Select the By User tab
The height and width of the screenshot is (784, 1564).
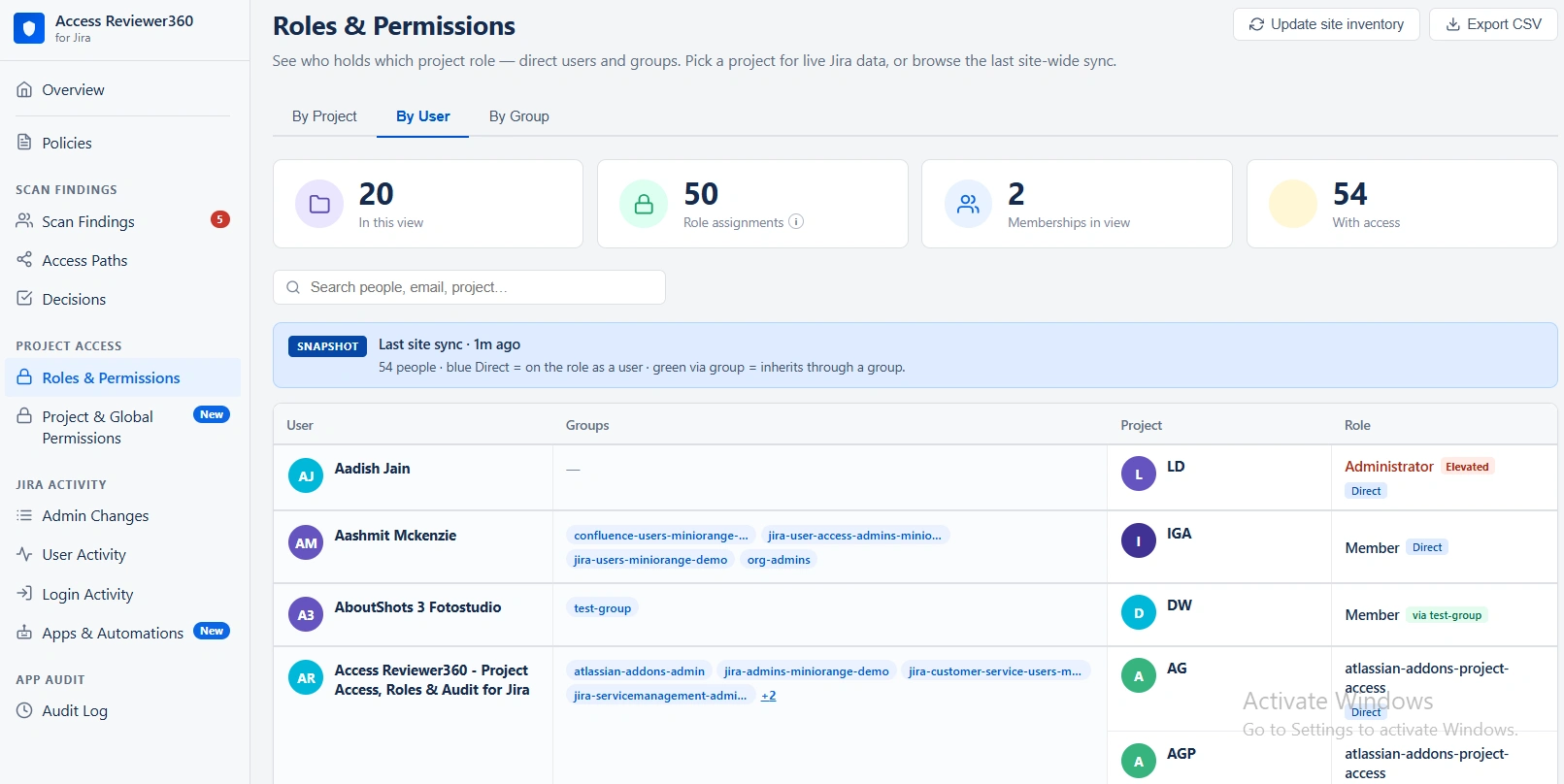(x=422, y=116)
